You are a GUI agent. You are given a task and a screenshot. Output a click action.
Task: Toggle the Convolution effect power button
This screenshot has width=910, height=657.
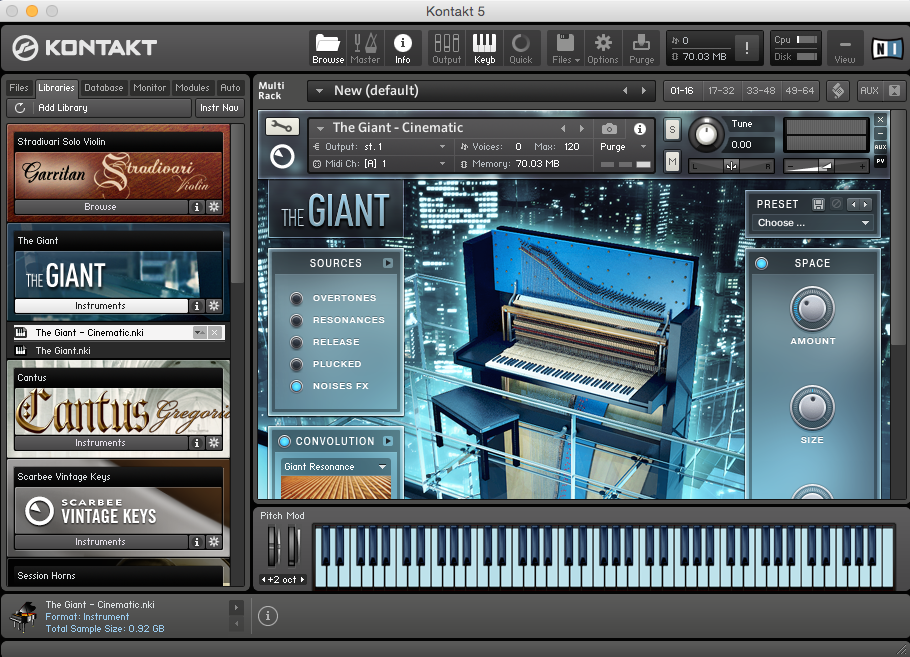[284, 442]
